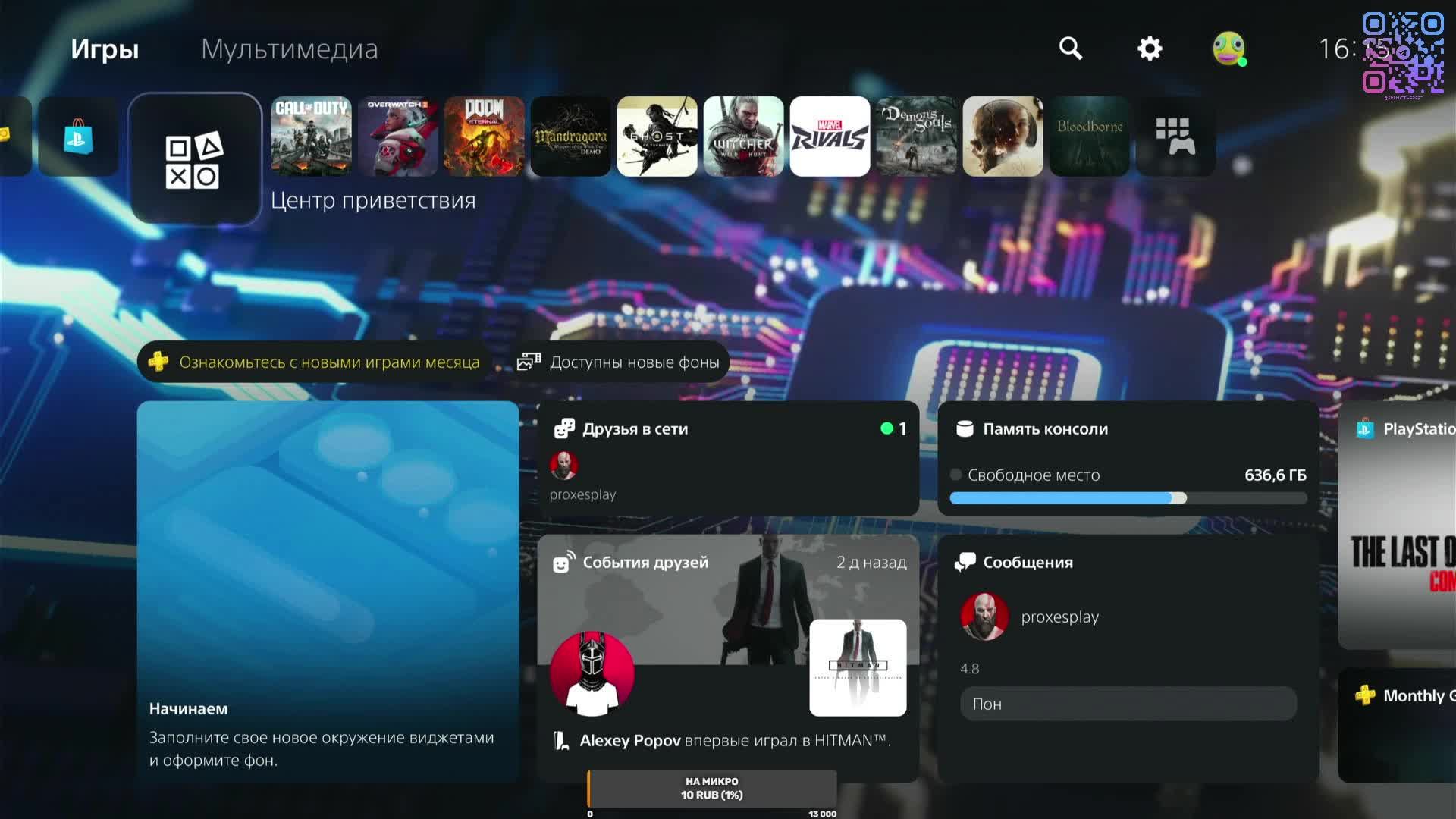This screenshot has height=819, width=1456.
Task: Click the 2 д назад timestamp
Action: (871, 563)
